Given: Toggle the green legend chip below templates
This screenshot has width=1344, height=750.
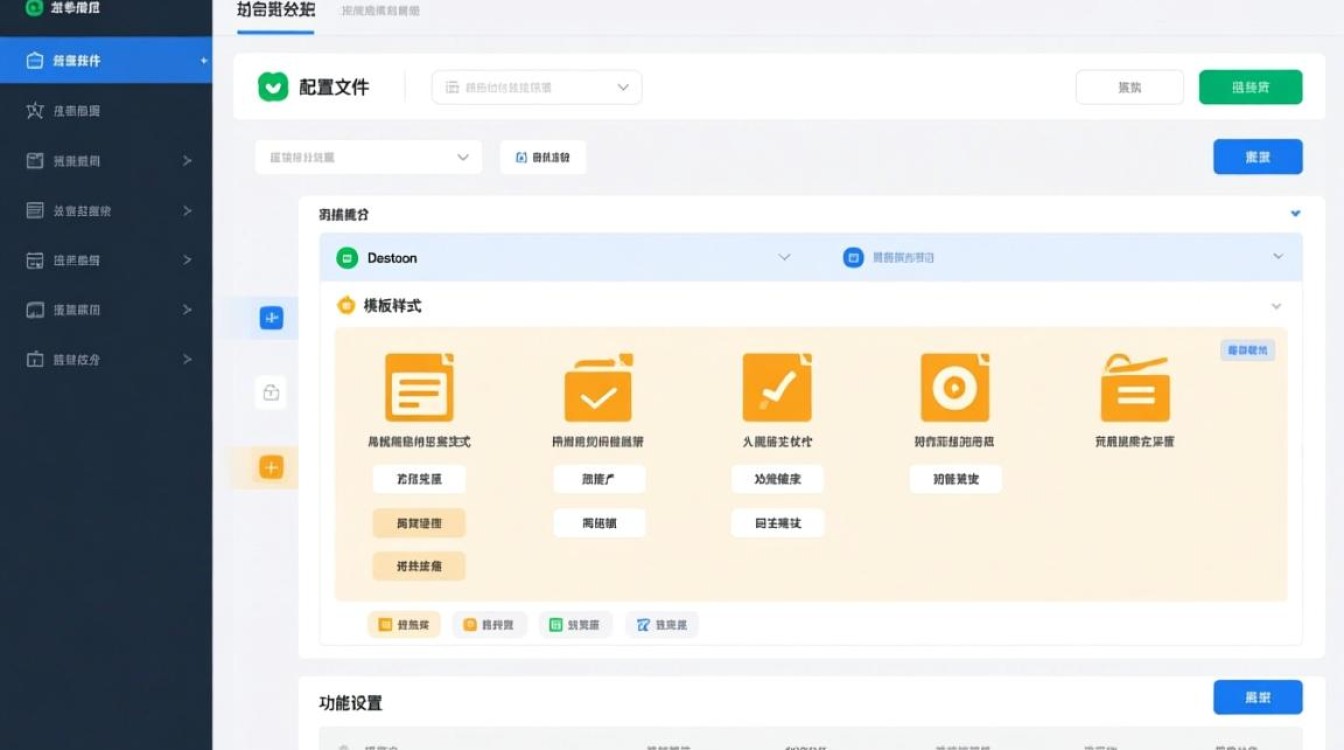Looking at the screenshot, I should click(575, 624).
